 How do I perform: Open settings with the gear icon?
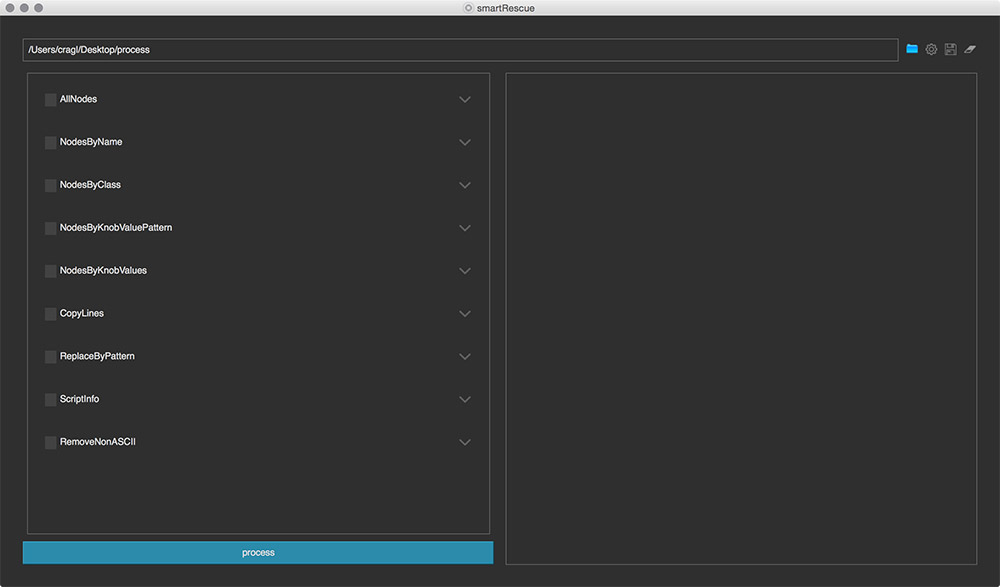(x=931, y=49)
